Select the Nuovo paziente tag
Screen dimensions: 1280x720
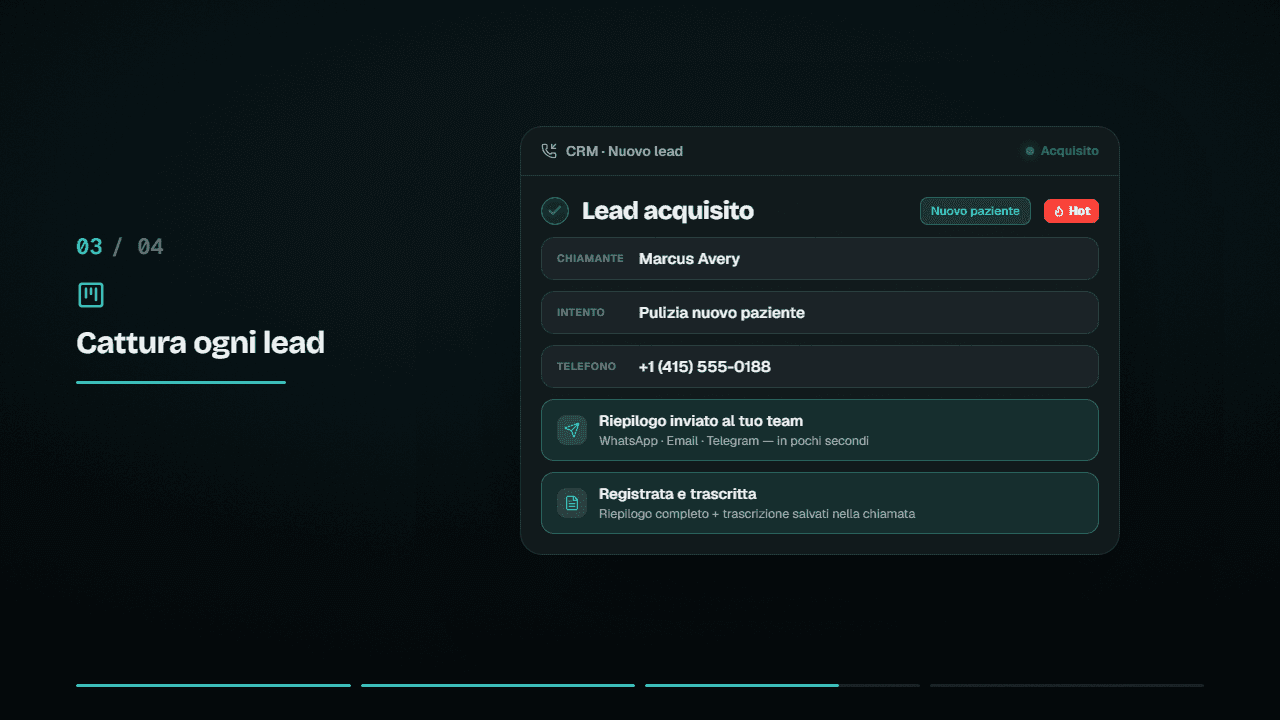pyautogui.click(x=975, y=211)
